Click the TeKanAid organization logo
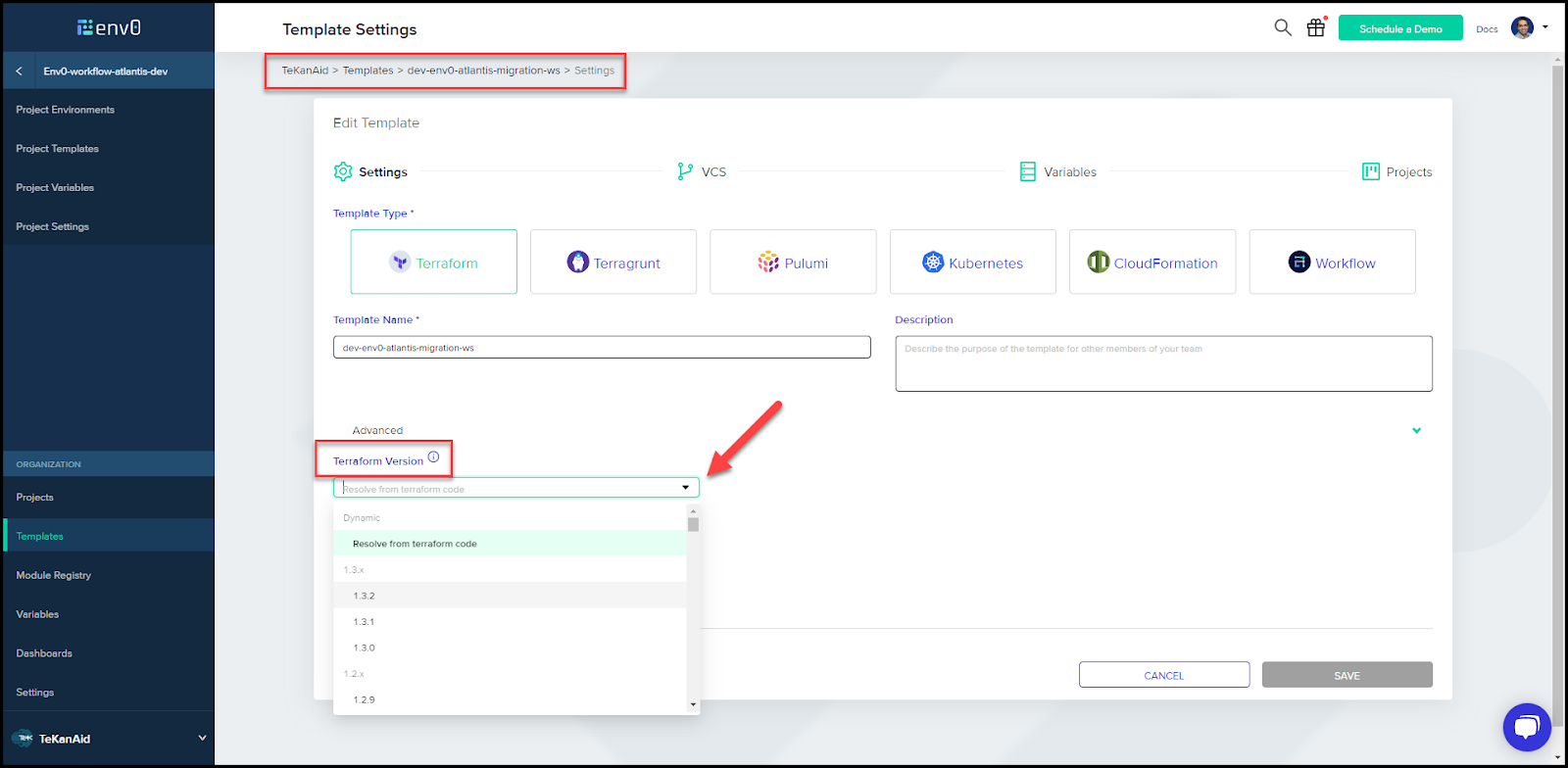The image size is (1568, 768). 24,739
